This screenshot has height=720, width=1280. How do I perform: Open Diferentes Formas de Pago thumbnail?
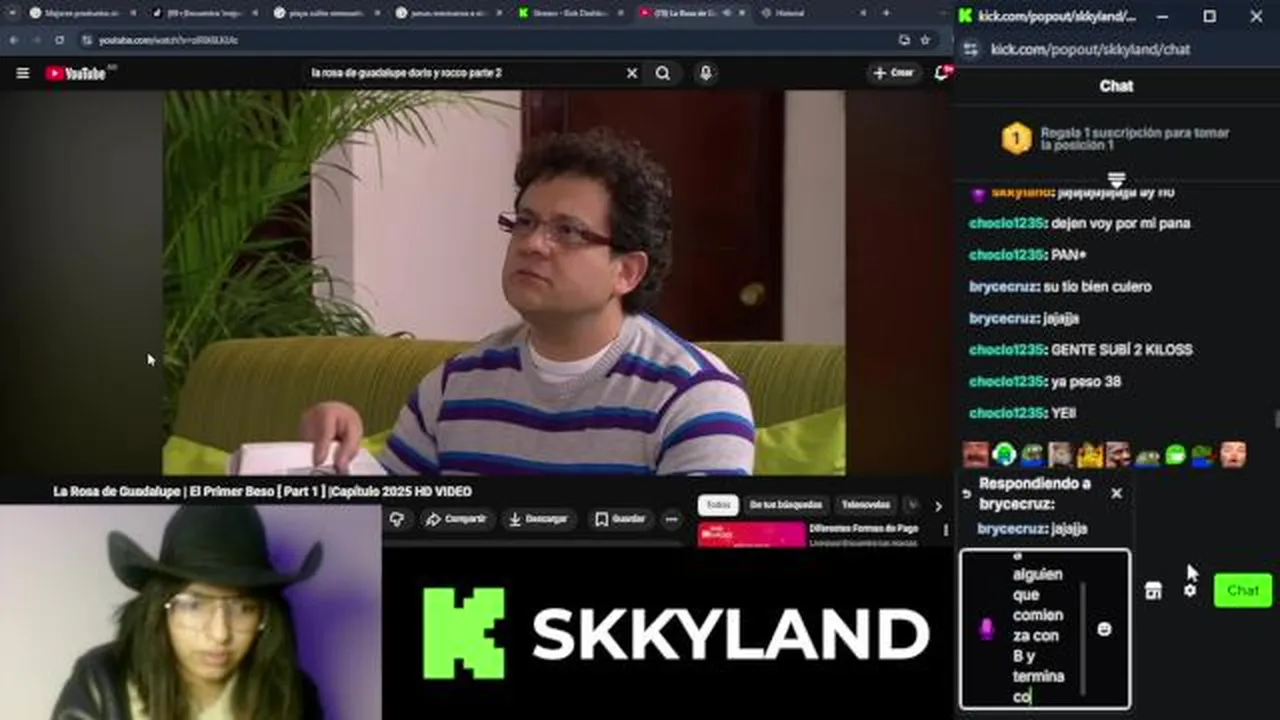click(x=751, y=535)
